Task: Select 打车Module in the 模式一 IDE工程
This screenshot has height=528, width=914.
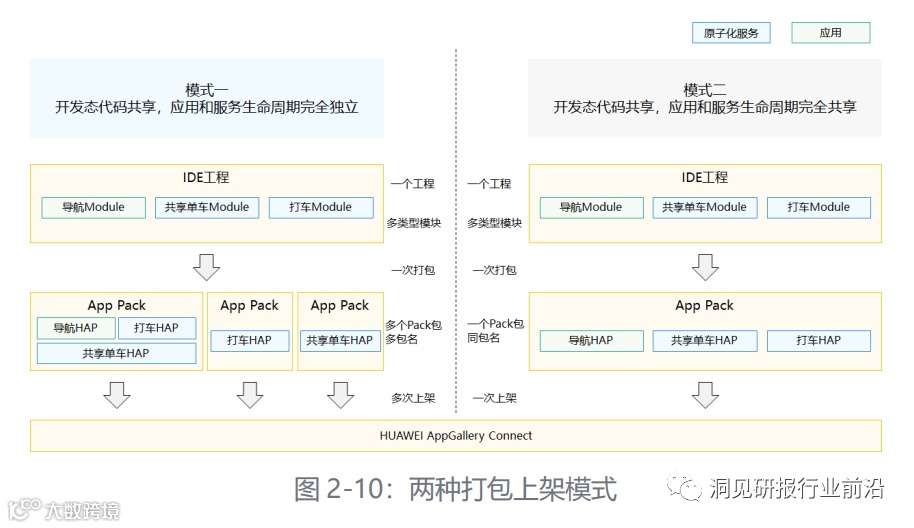Action: click(x=321, y=207)
